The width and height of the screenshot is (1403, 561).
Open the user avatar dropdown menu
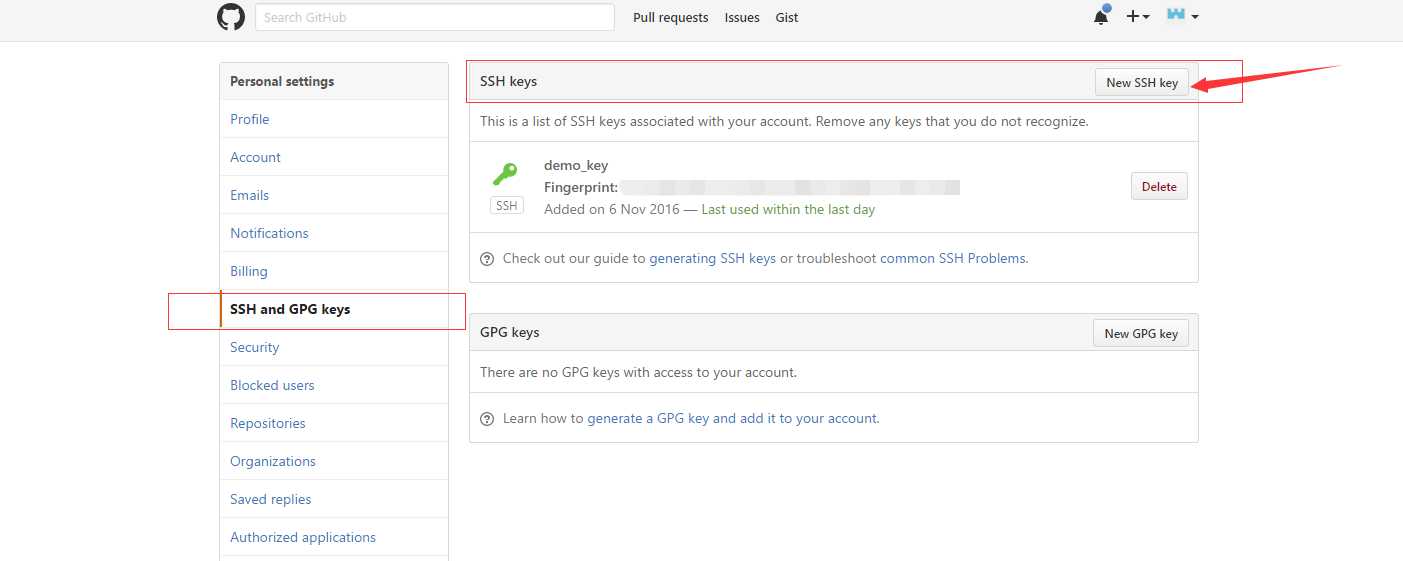1182,16
